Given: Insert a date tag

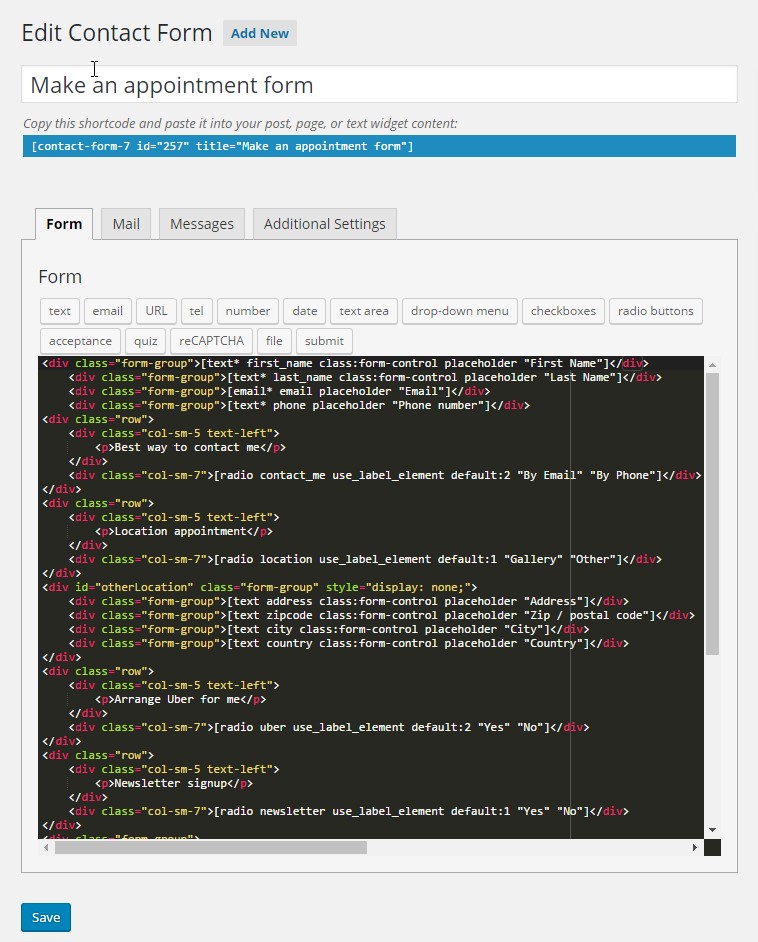Looking at the screenshot, I should (x=305, y=311).
